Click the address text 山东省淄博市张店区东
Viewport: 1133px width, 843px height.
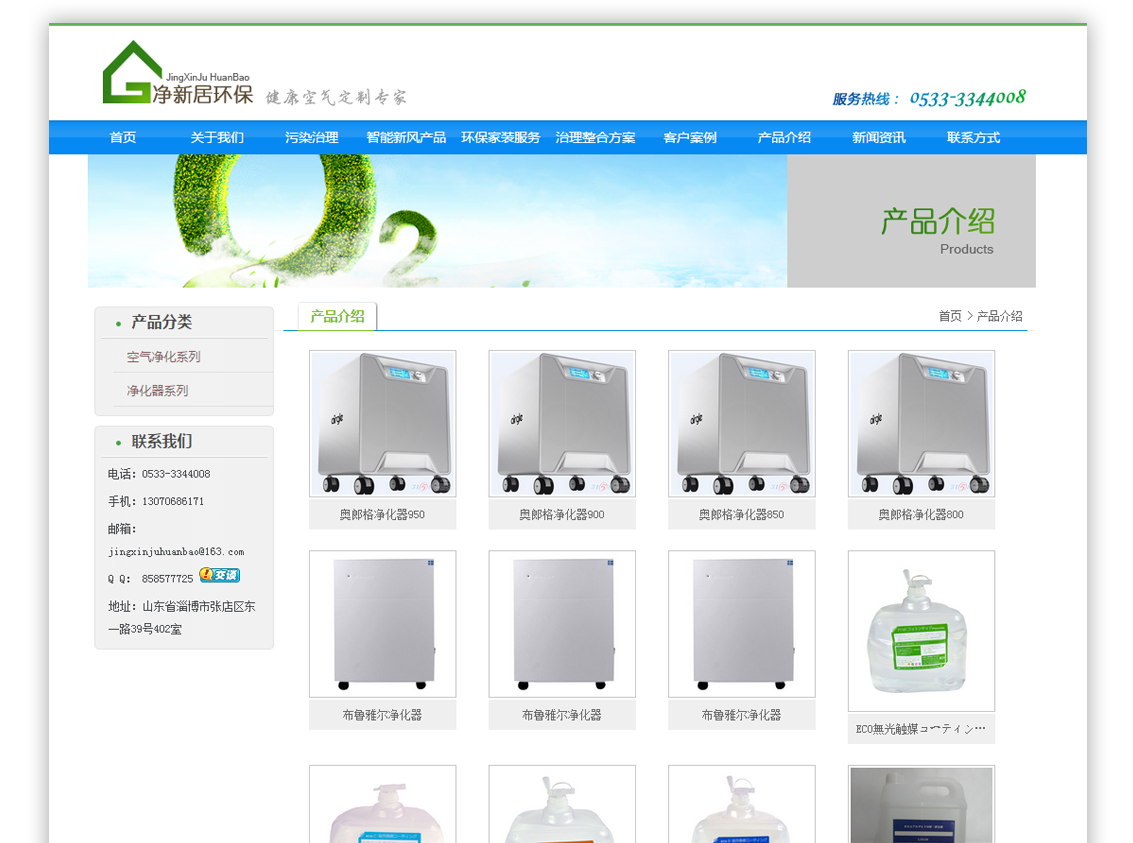pos(199,606)
